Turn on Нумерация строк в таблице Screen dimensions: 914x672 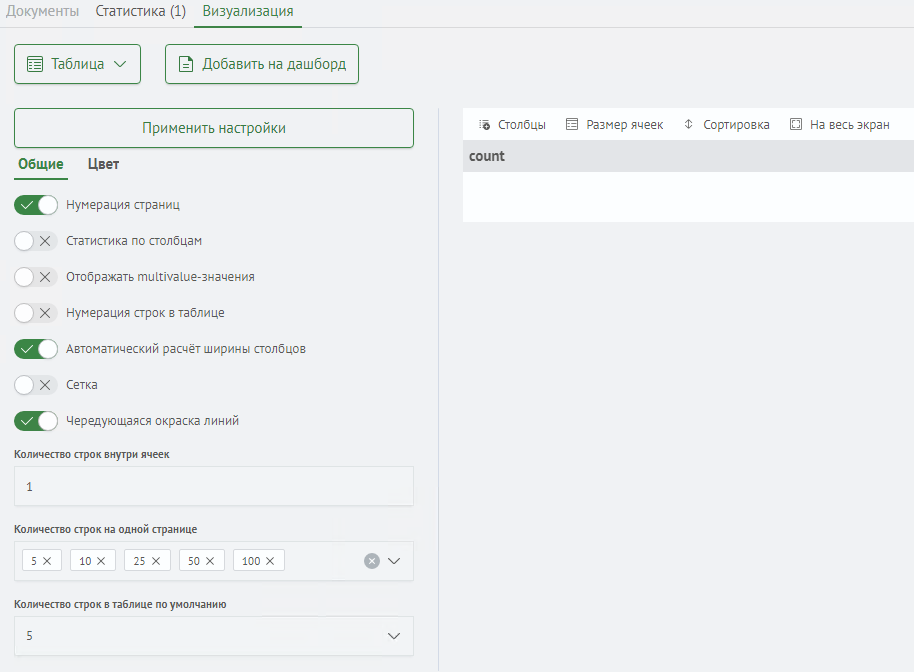point(36,313)
